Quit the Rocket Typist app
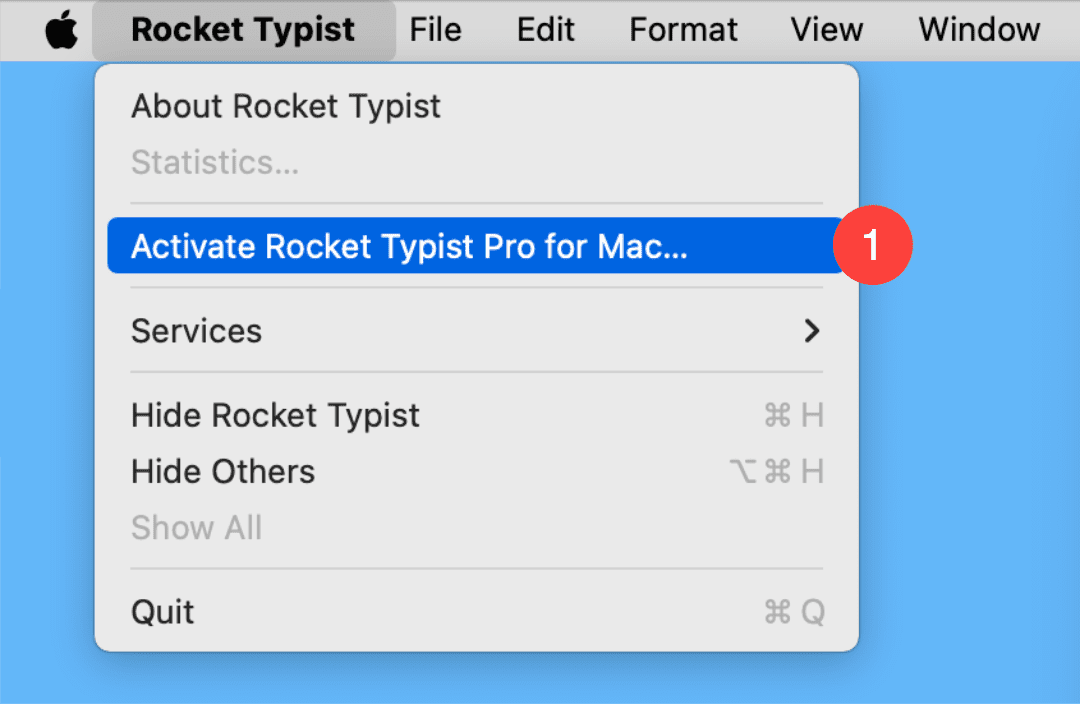 (x=476, y=612)
